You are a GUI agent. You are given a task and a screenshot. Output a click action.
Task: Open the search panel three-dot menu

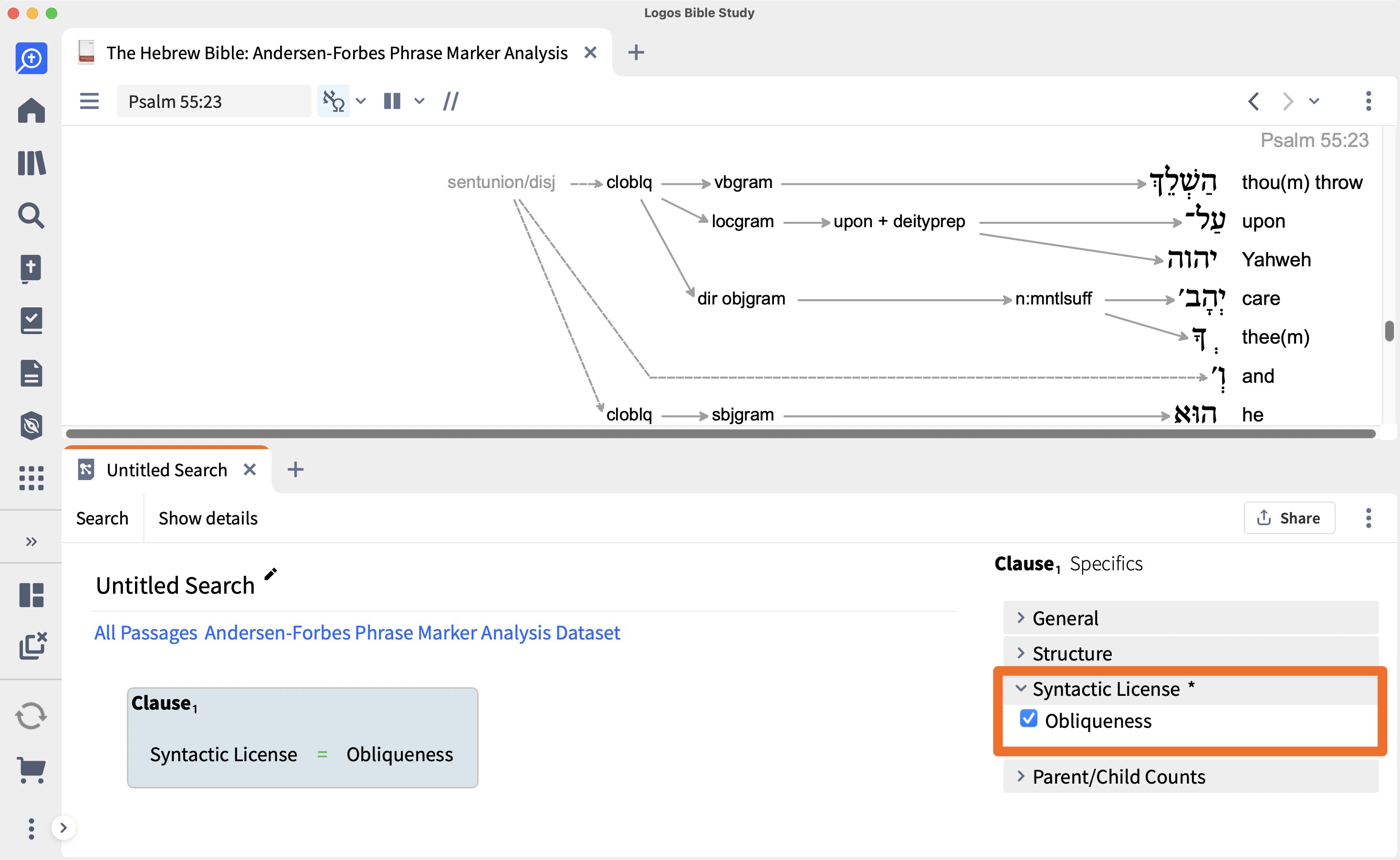1369,518
